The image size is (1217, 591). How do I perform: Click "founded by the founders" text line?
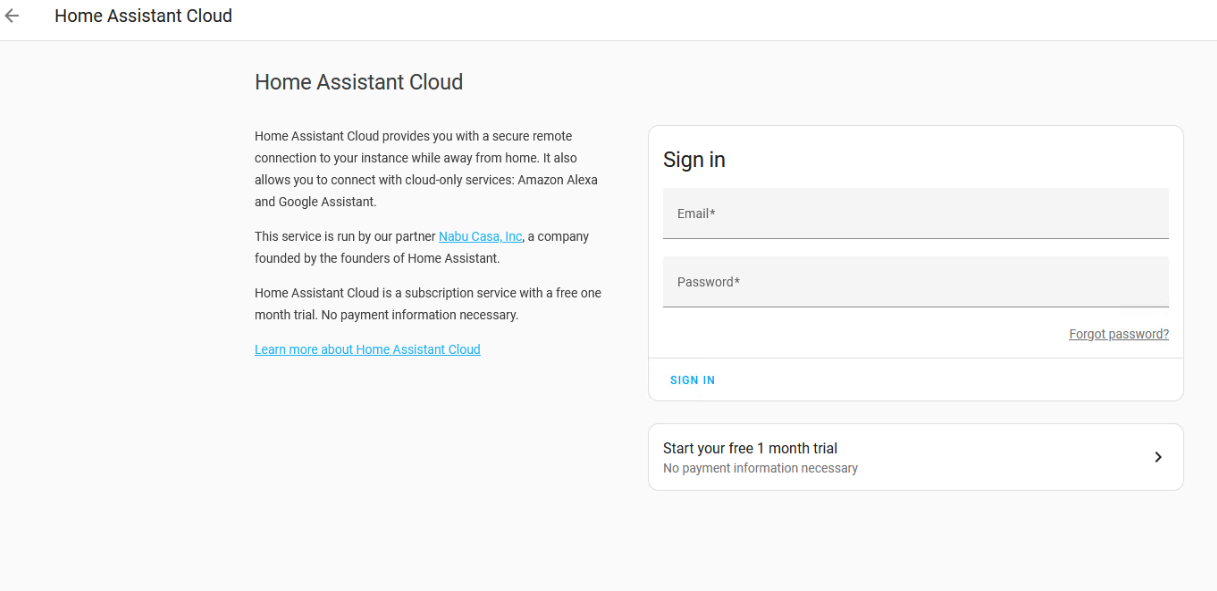(x=376, y=259)
